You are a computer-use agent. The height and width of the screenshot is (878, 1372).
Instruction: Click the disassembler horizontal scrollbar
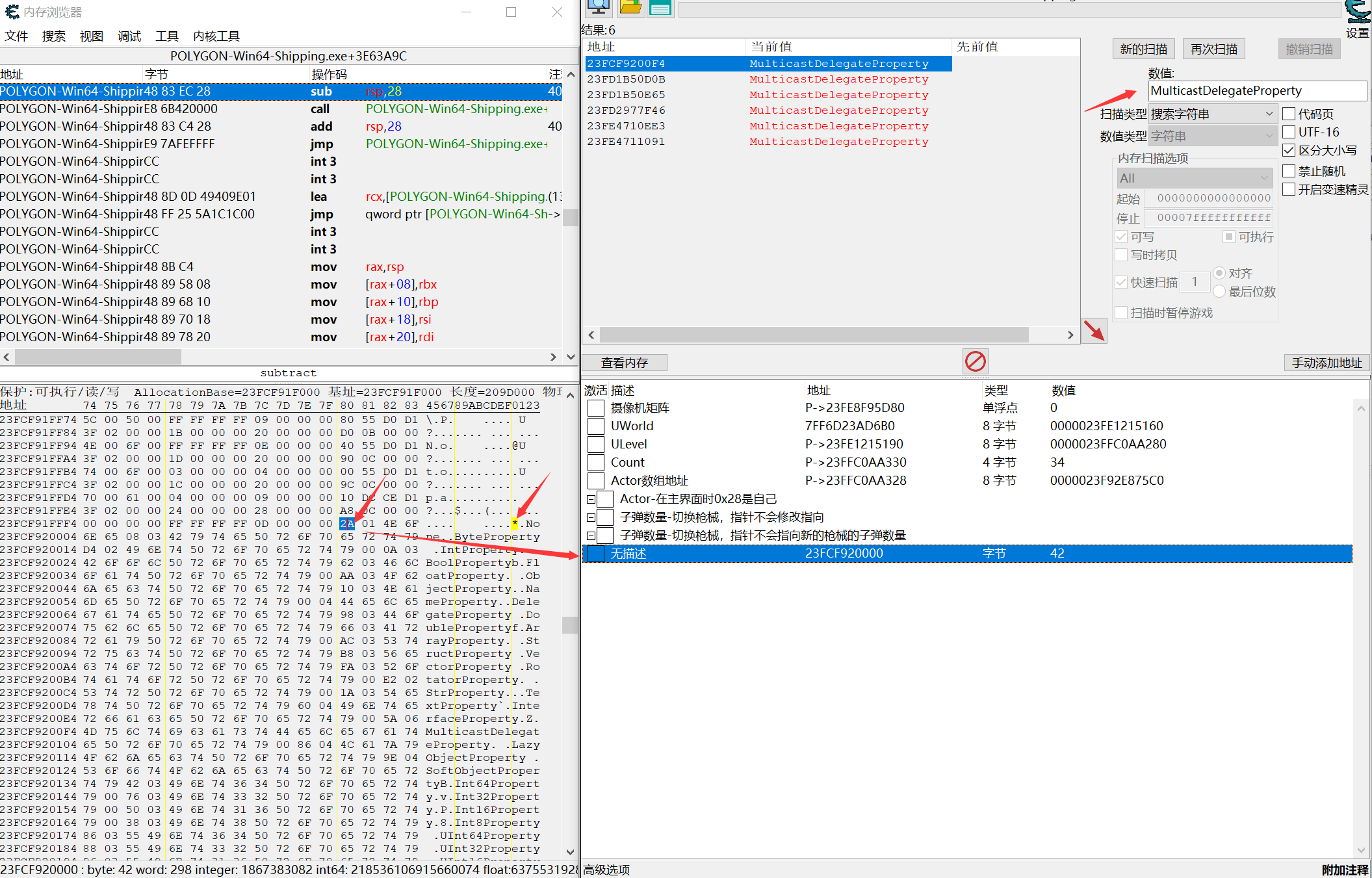(98, 357)
